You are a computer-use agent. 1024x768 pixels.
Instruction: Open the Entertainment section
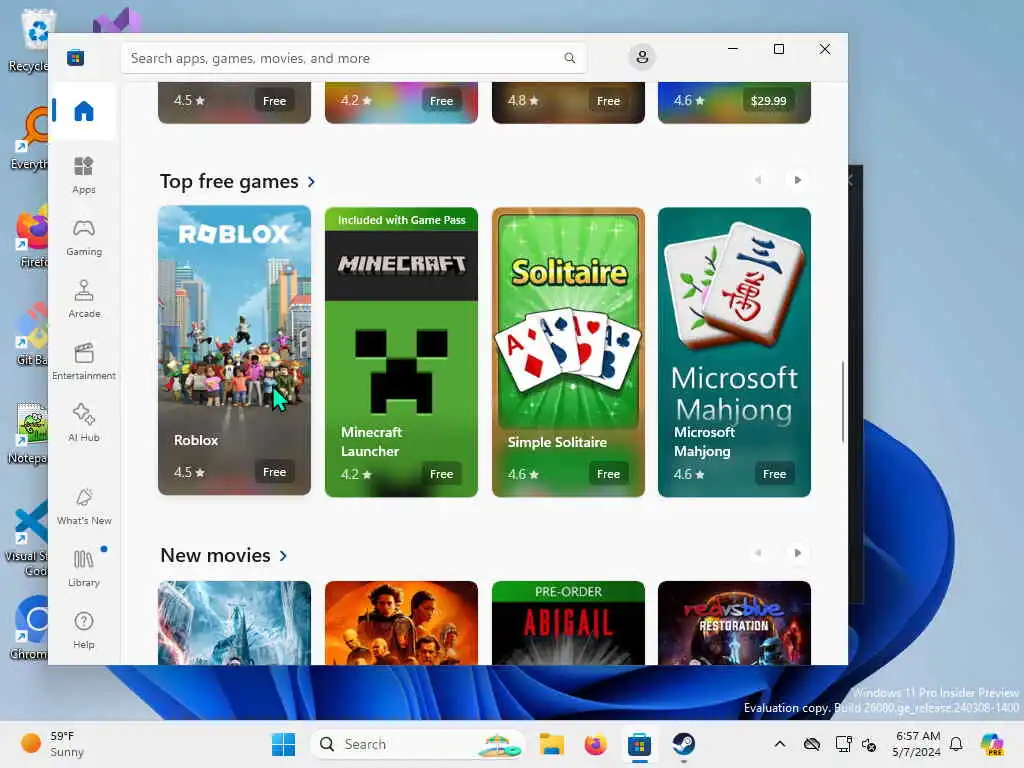coord(84,361)
